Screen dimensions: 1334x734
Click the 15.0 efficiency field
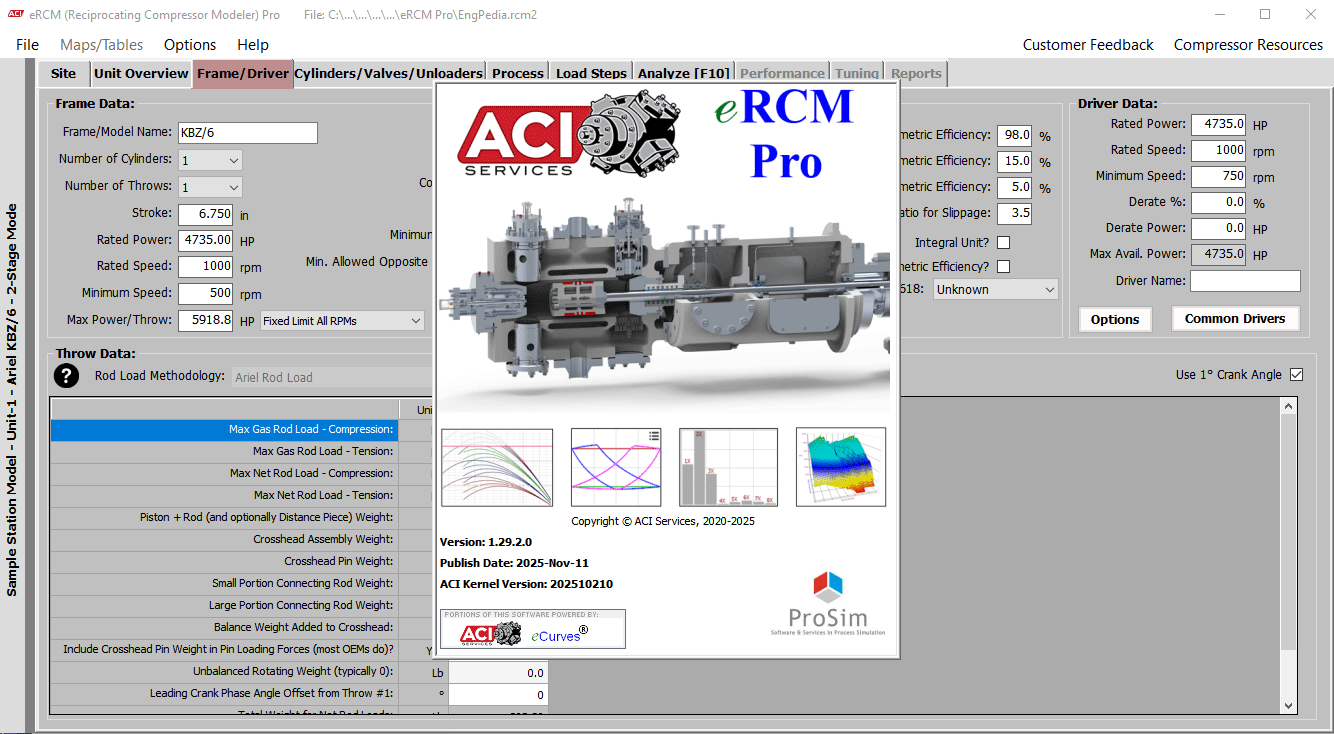1014,161
